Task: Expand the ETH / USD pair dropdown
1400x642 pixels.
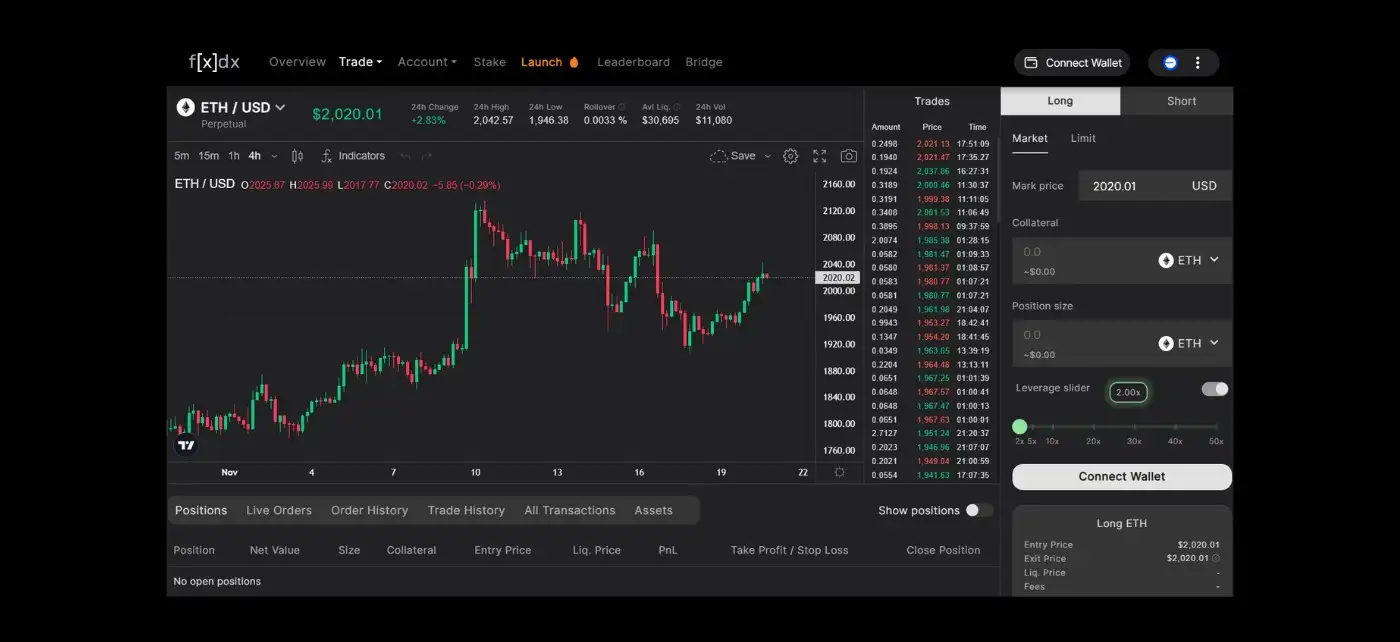Action: 280,108
